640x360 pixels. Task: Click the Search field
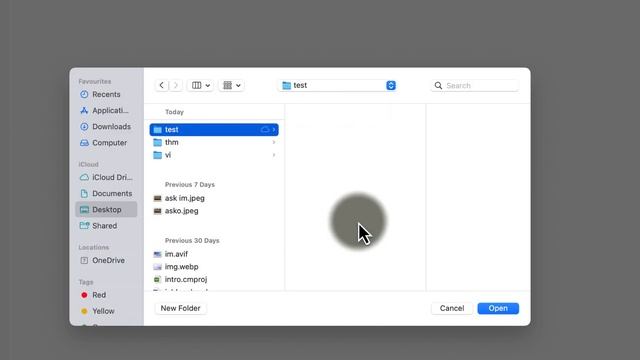click(475, 85)
